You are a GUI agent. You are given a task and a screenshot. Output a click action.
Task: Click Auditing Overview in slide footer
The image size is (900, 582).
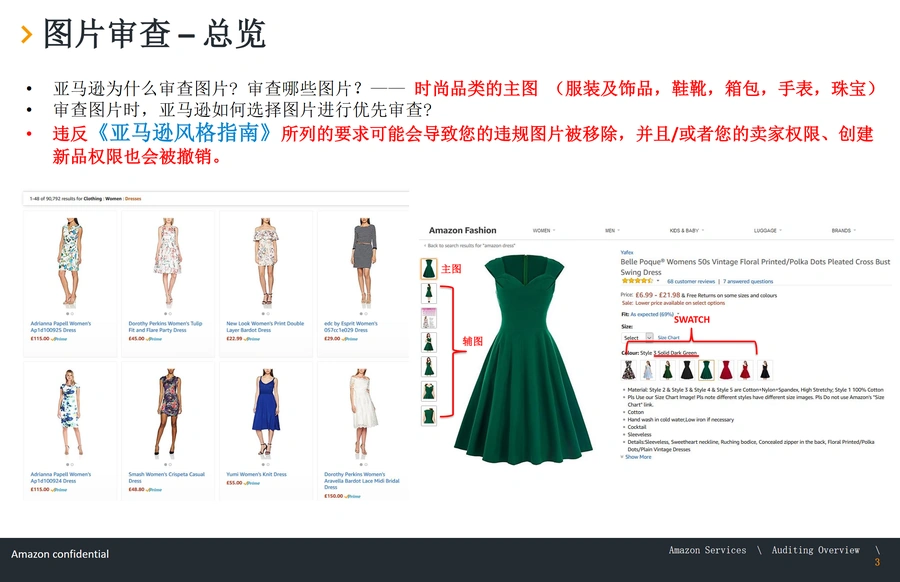(x=816, y=550)
